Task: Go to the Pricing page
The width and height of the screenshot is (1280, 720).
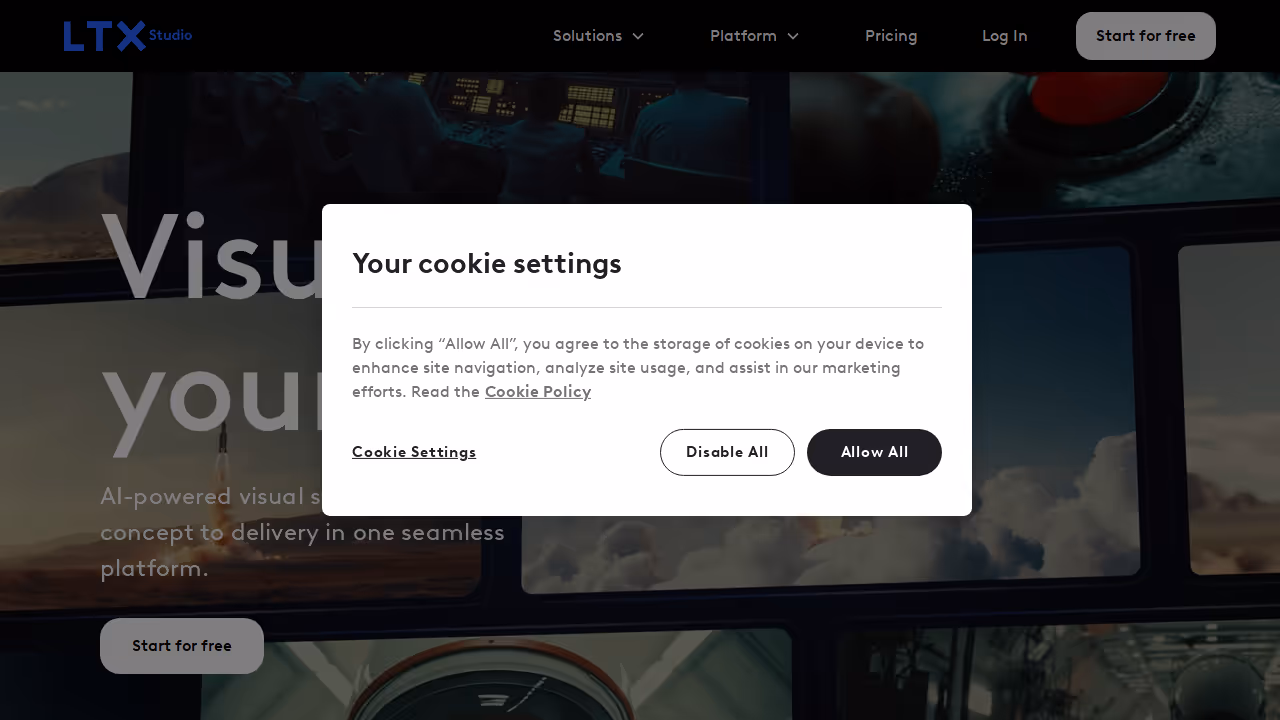Action: (x=891, y=36)
